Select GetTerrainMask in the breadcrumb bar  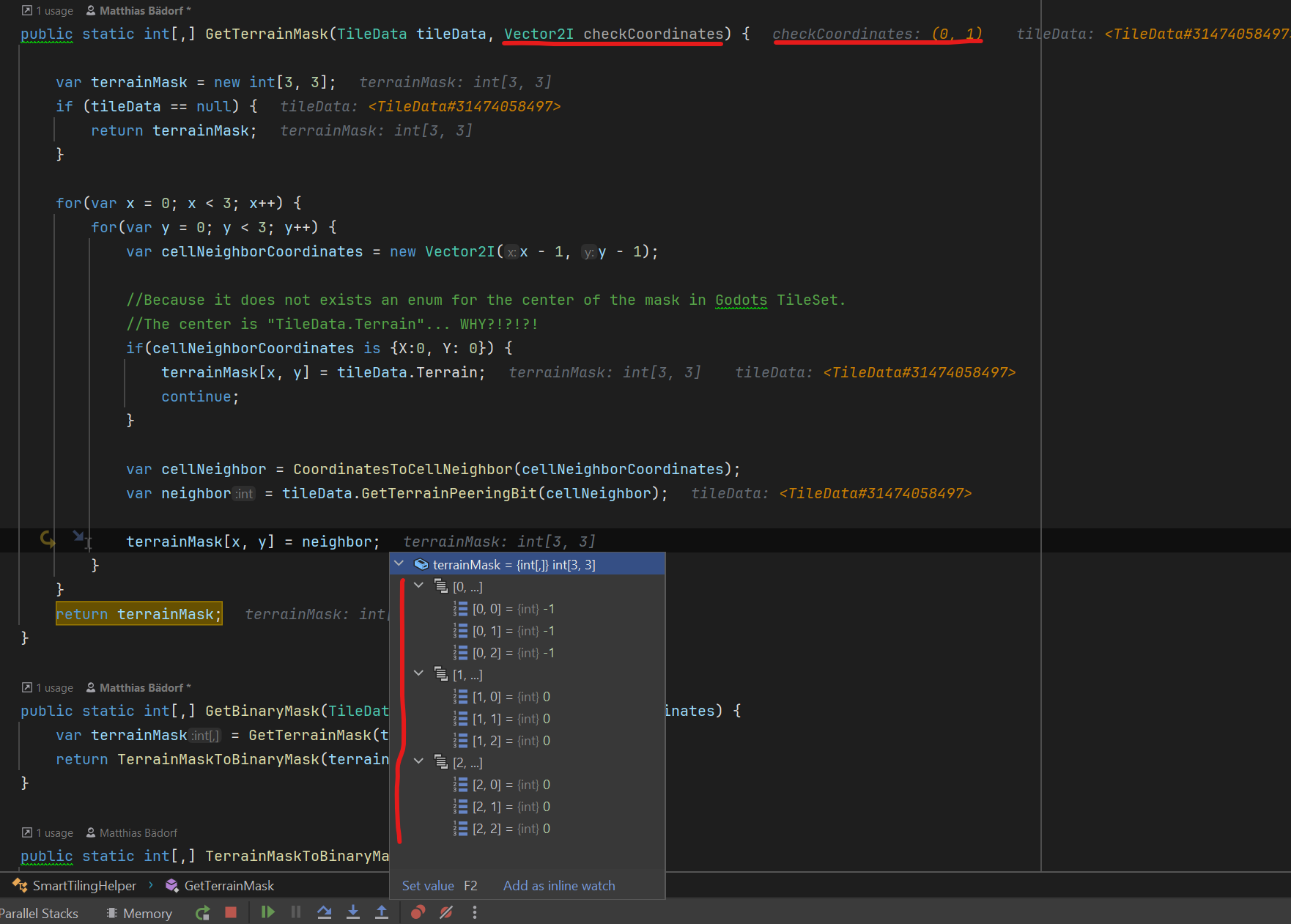coord(220,885)
